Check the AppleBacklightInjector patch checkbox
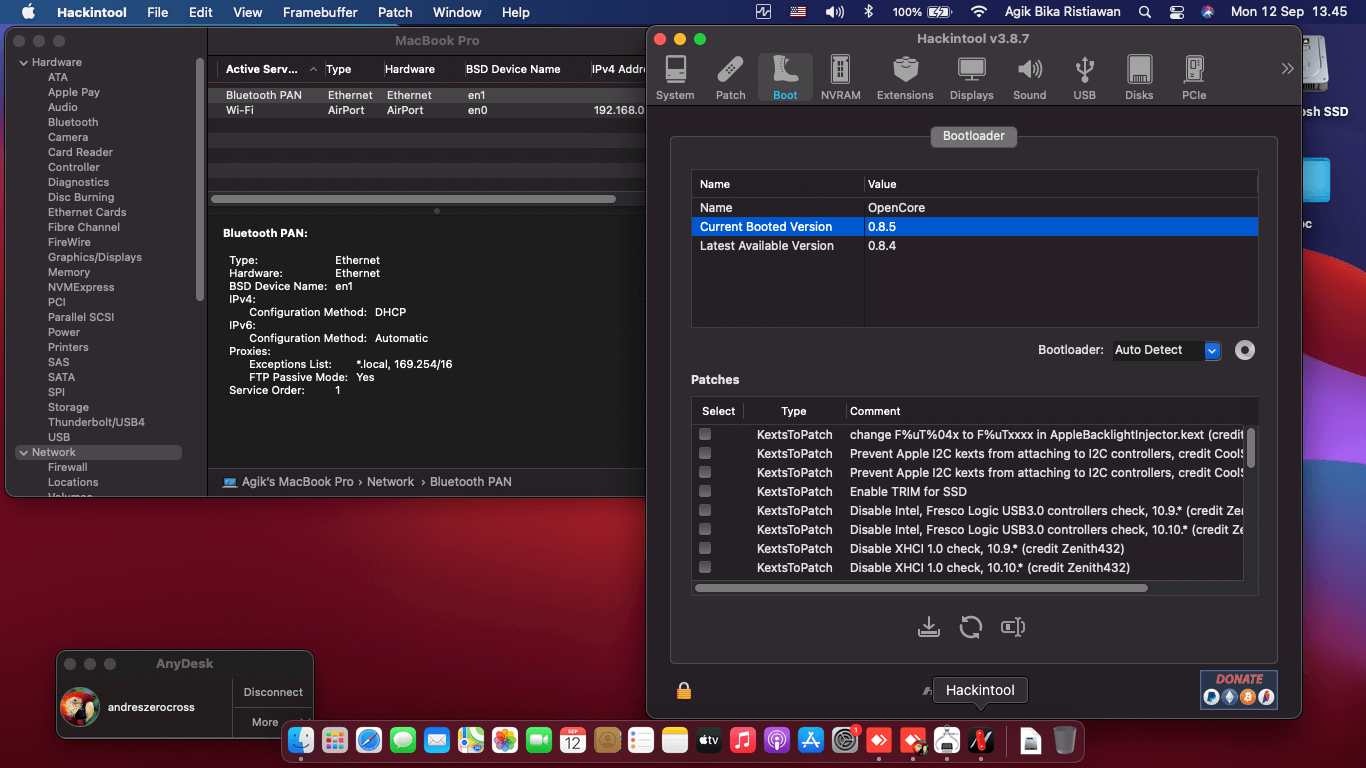The image size is (1366, 768). [705, 434]
